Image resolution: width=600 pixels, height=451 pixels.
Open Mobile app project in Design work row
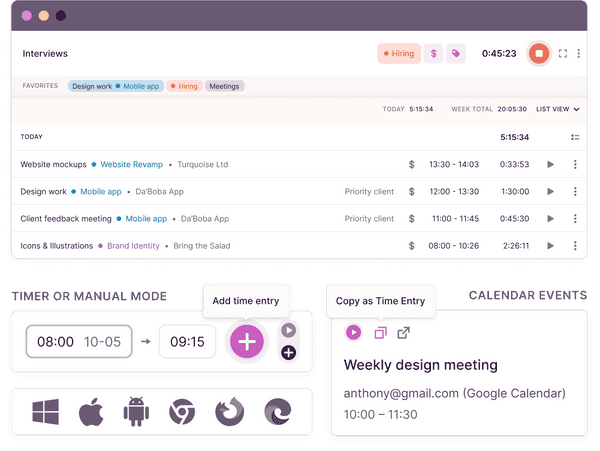point(101,191)
